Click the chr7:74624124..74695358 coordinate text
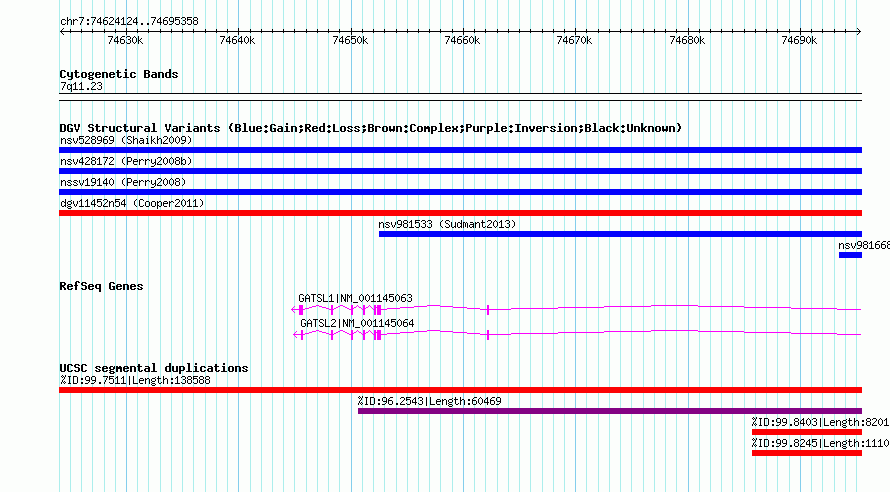 click(129, 21)
